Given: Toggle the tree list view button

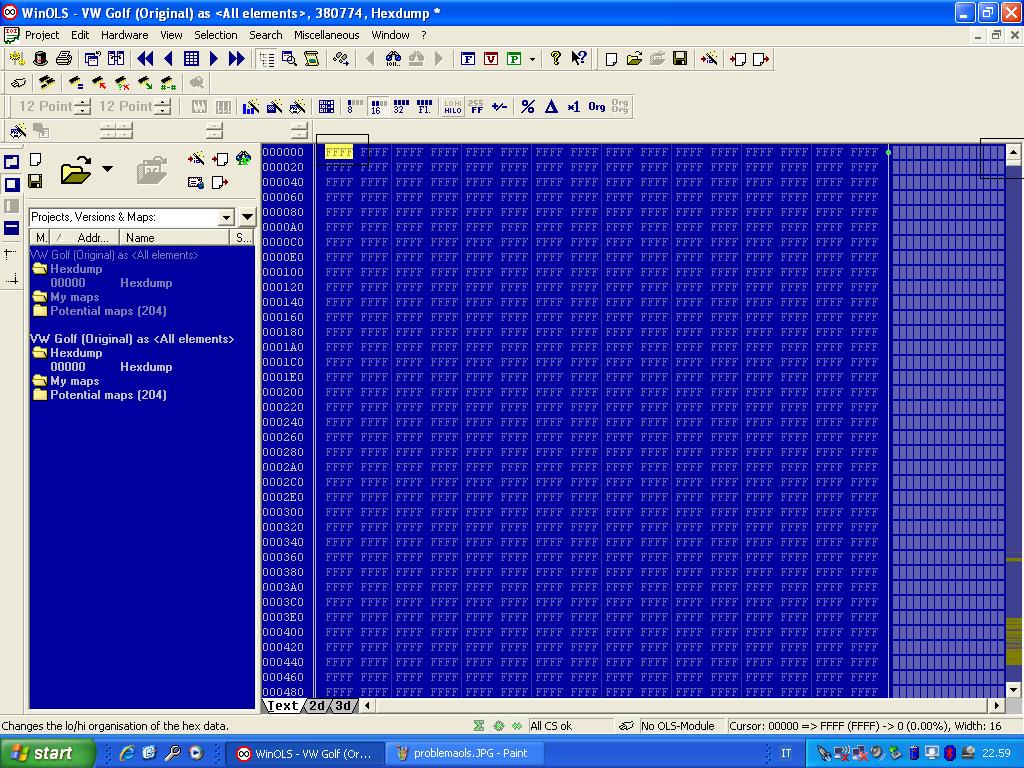Looking at the screenshot, I should click(266, 59).
